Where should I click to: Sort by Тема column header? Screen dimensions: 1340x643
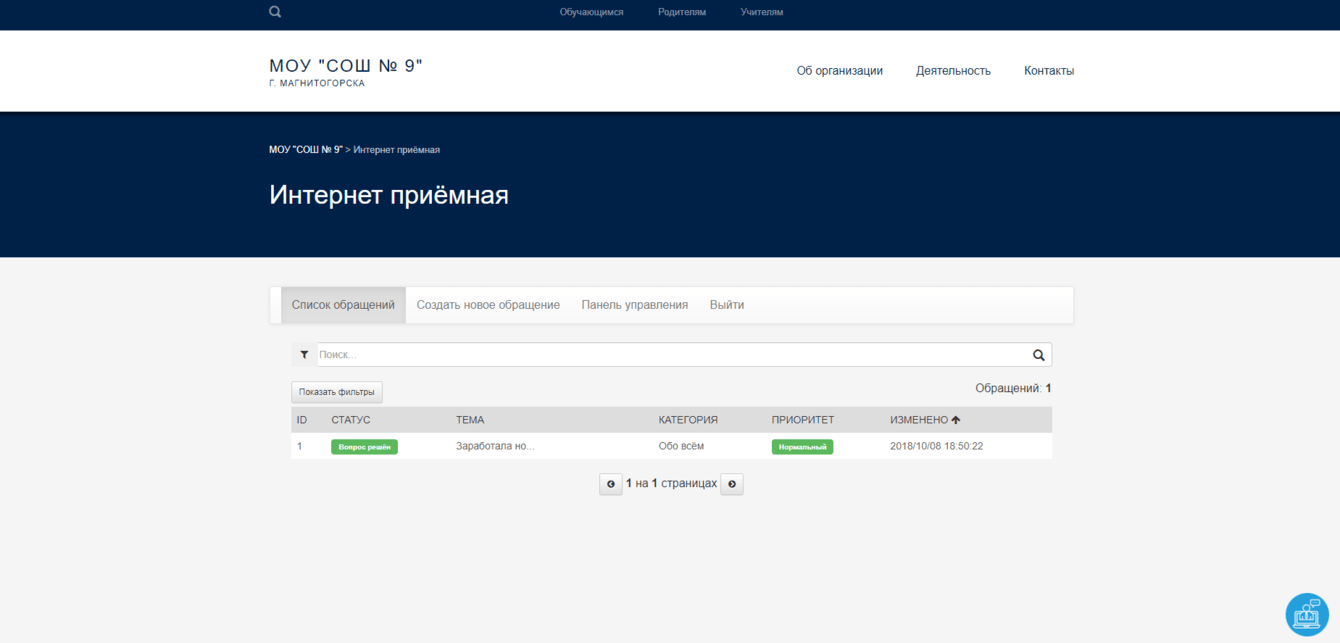(x=470, y=420)
